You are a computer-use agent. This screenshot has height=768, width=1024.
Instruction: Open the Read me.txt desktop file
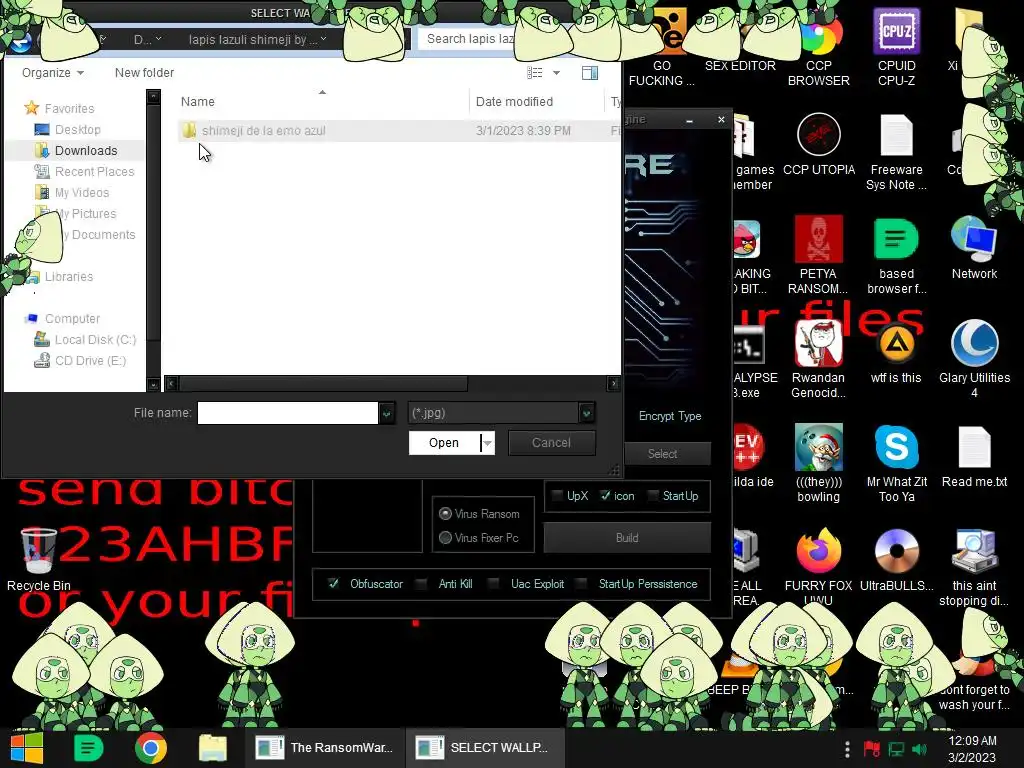click(974, 456)
